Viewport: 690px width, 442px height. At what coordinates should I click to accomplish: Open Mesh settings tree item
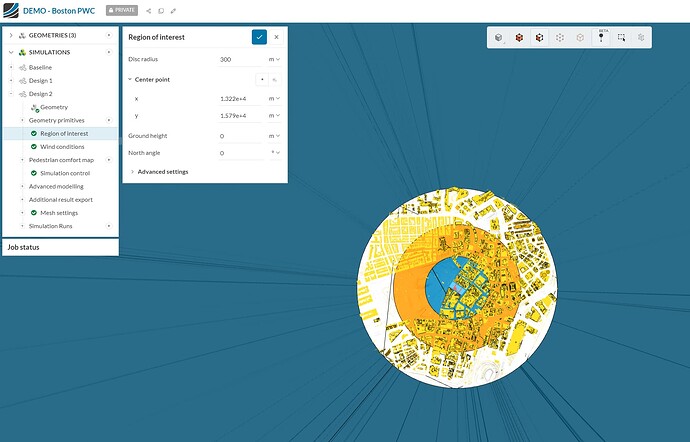click(59, 213)
